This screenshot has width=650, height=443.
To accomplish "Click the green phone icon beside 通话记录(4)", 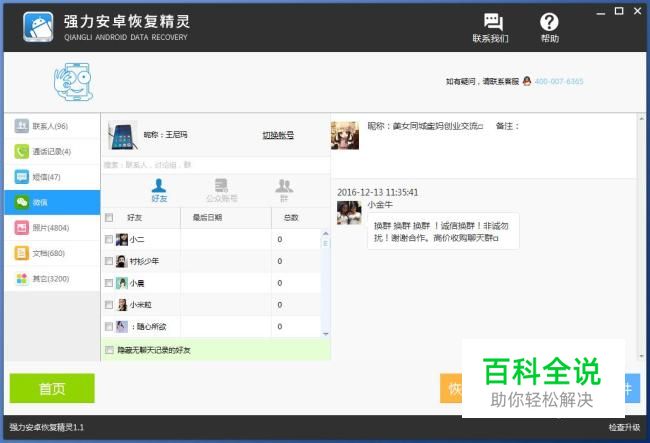I will tap(22, 152).
